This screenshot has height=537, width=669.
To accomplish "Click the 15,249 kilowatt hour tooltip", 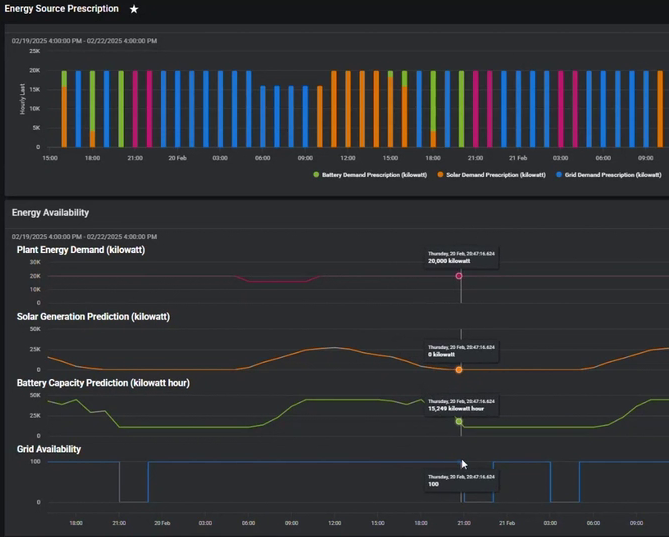I will tap(460, 405).
